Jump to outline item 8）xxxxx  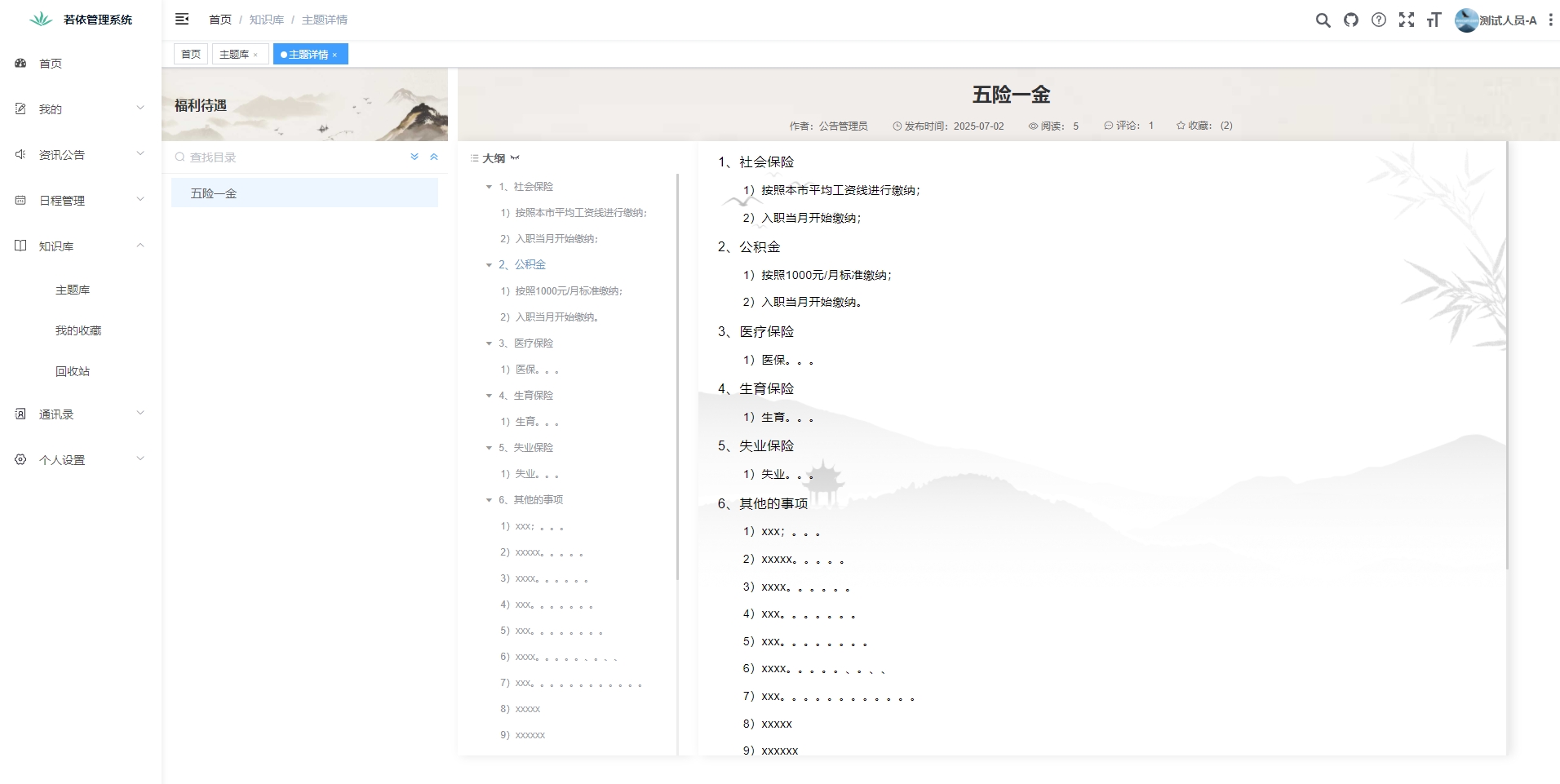[521, 709]
